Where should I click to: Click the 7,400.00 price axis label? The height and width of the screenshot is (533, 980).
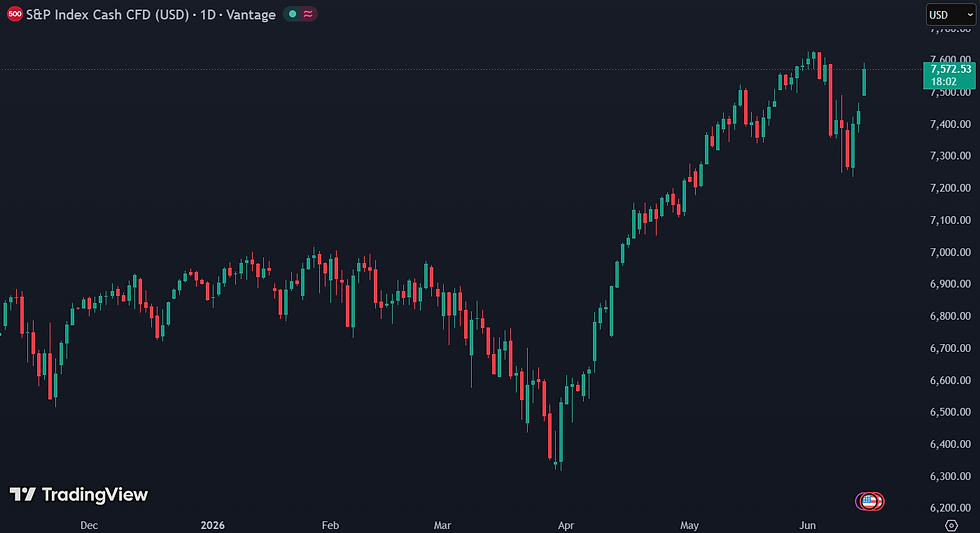pos(950,124)
